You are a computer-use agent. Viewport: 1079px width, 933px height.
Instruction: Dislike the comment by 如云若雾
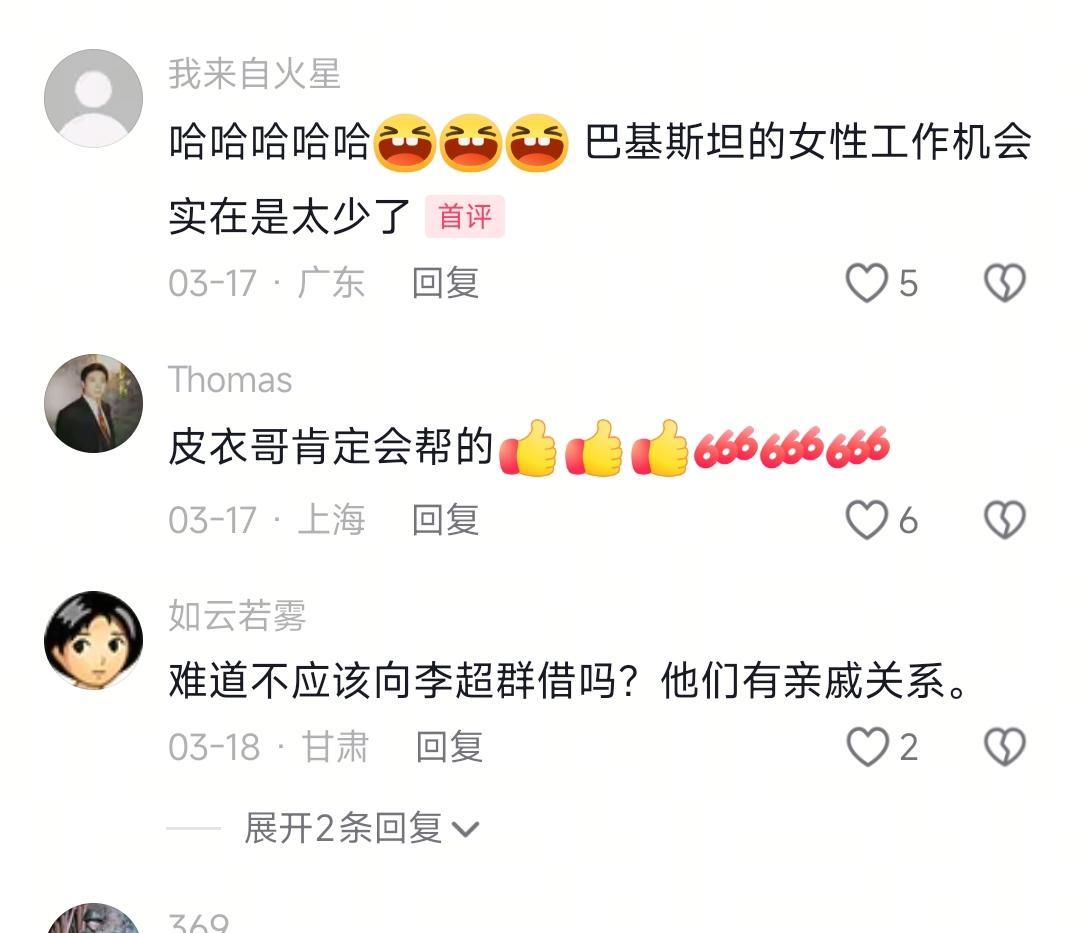click(1005, 747)
